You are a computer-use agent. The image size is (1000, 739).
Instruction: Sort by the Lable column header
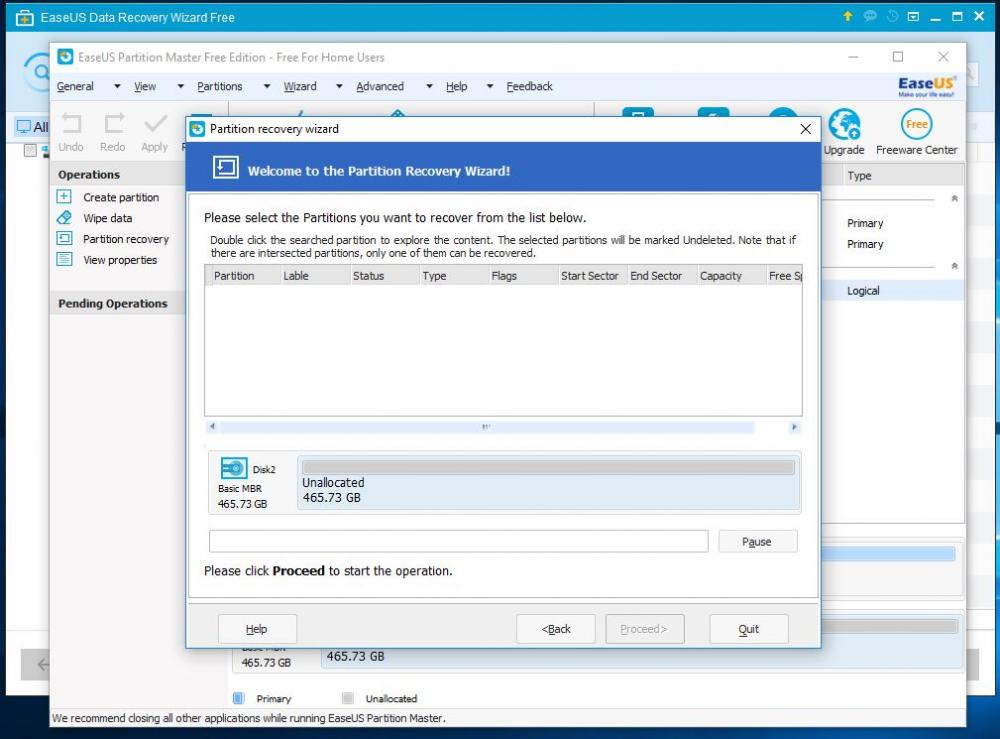pyautogui.click(x=314, y=275)
